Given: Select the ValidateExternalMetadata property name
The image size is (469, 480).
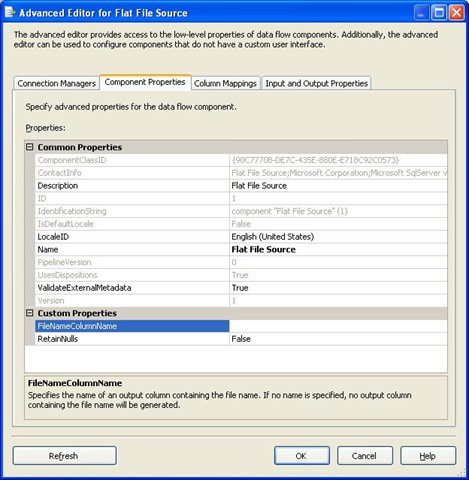Looking at the screenshot, I should click(x=84, y=288).
